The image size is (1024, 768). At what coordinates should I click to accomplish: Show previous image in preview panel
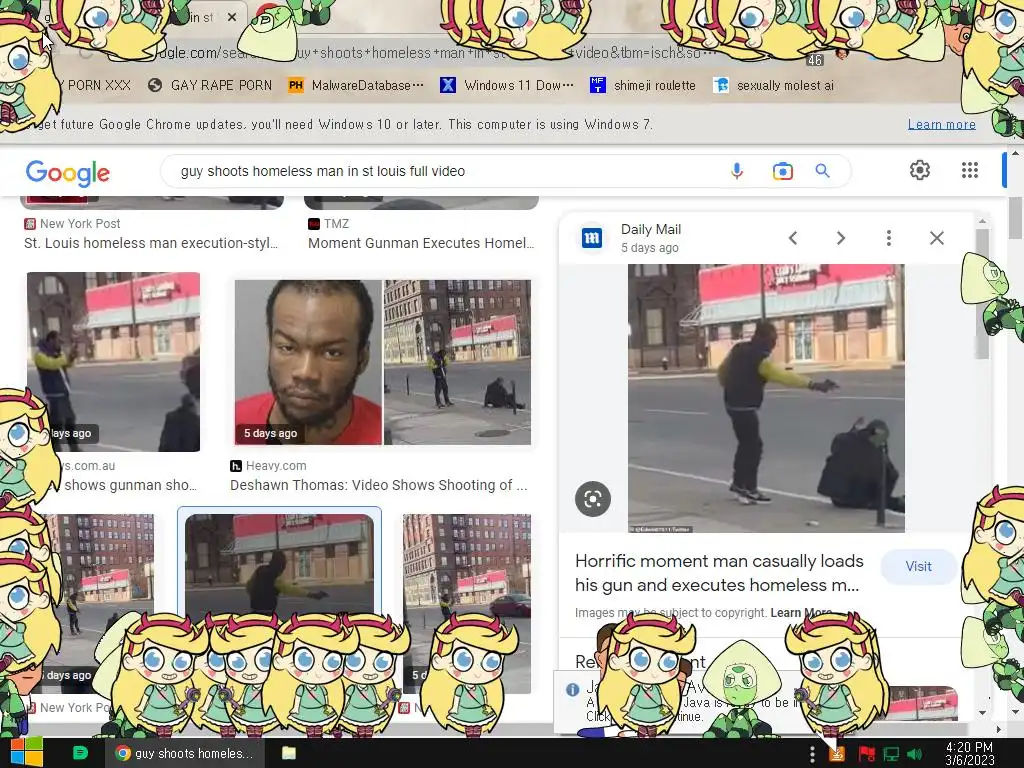coord(793,238)
